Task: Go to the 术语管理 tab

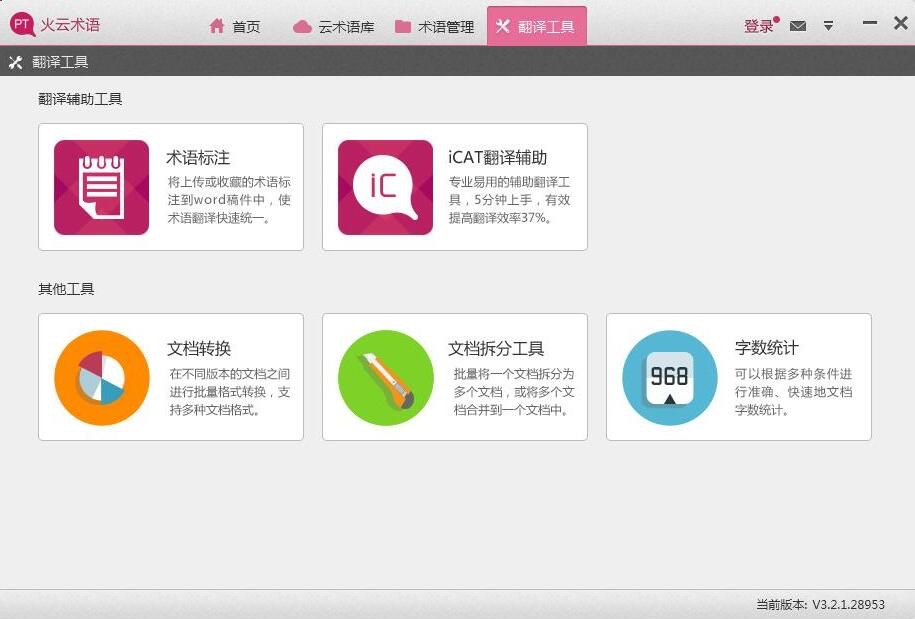Action: pyautogui.click(x=434, y=27)
